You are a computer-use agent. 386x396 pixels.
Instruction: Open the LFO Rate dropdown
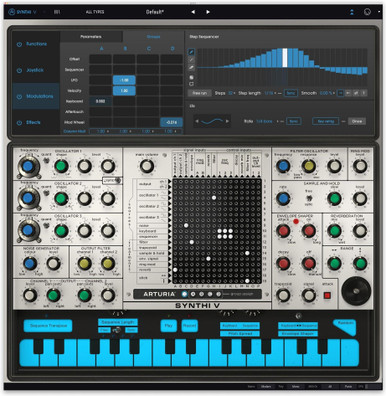(x=267, y=121)
